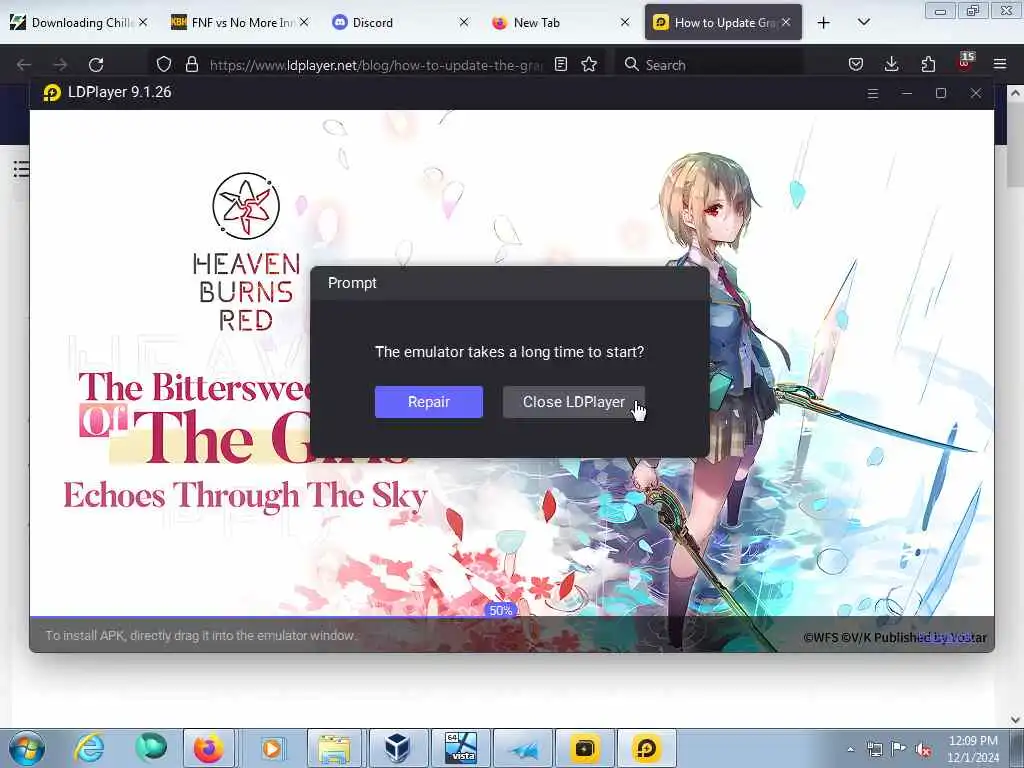This screenshot has width=1024, height=768.
Task: Click the extension icon with 15 badge
Action: (965, 62)
